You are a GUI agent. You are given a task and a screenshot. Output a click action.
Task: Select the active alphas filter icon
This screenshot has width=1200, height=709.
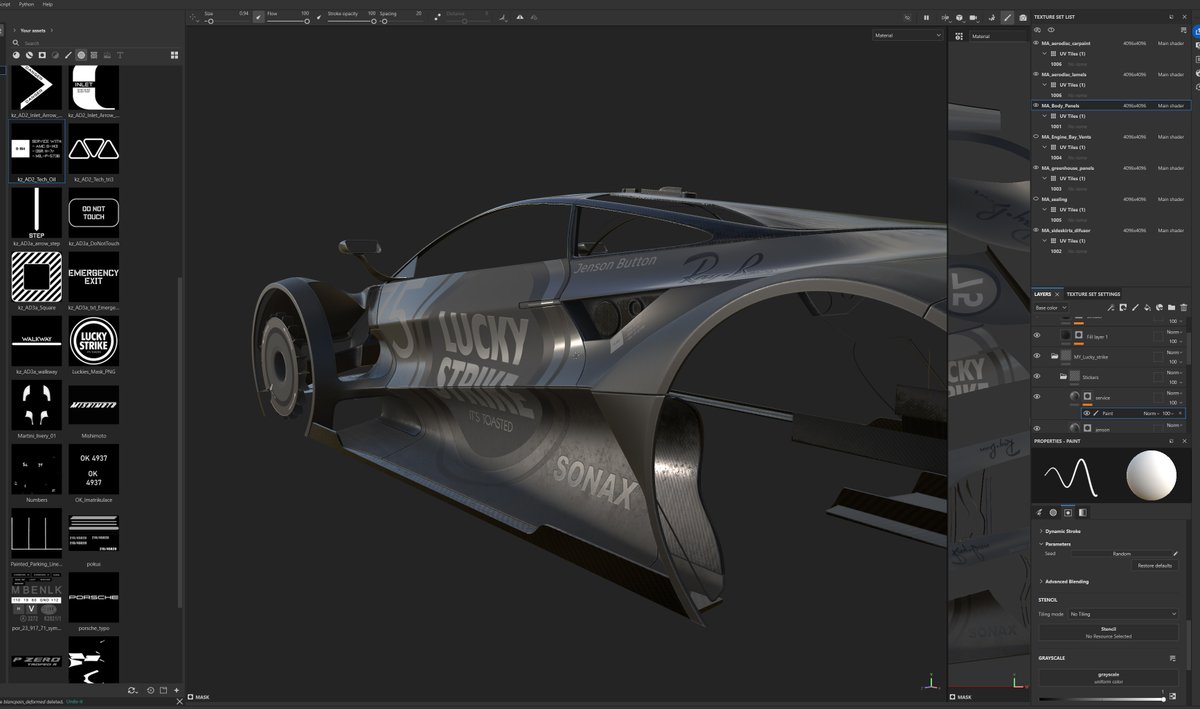click(81, 55)
